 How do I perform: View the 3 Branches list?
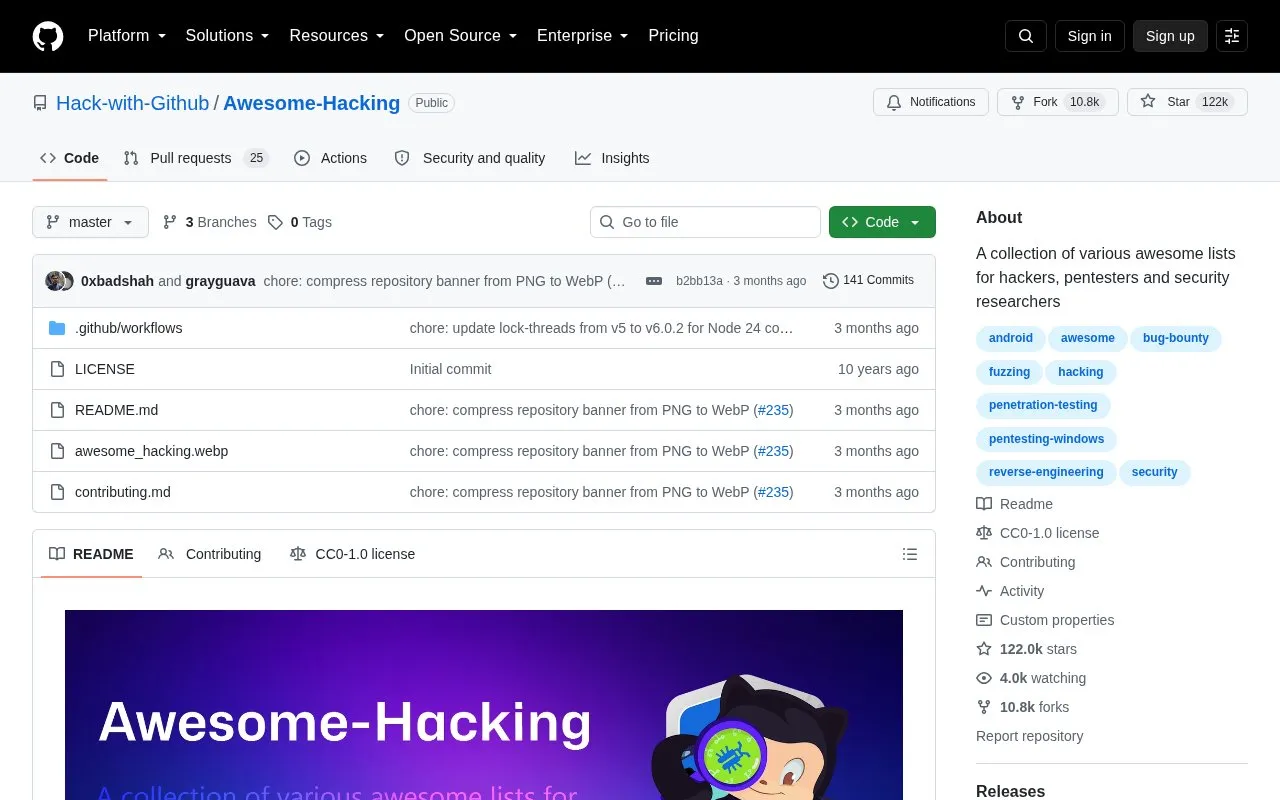pos(209,222)
